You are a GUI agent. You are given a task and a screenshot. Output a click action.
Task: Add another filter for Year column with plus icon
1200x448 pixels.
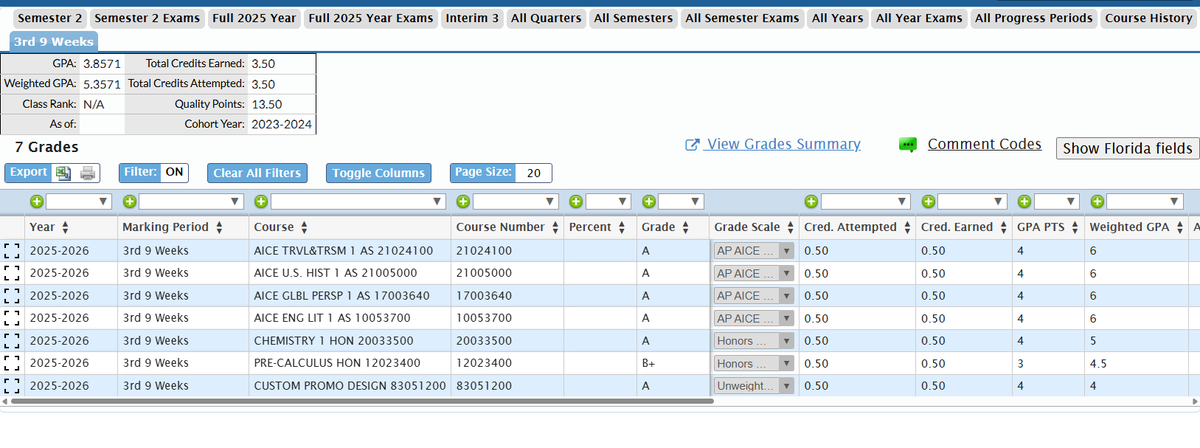[x=37, y=201]
